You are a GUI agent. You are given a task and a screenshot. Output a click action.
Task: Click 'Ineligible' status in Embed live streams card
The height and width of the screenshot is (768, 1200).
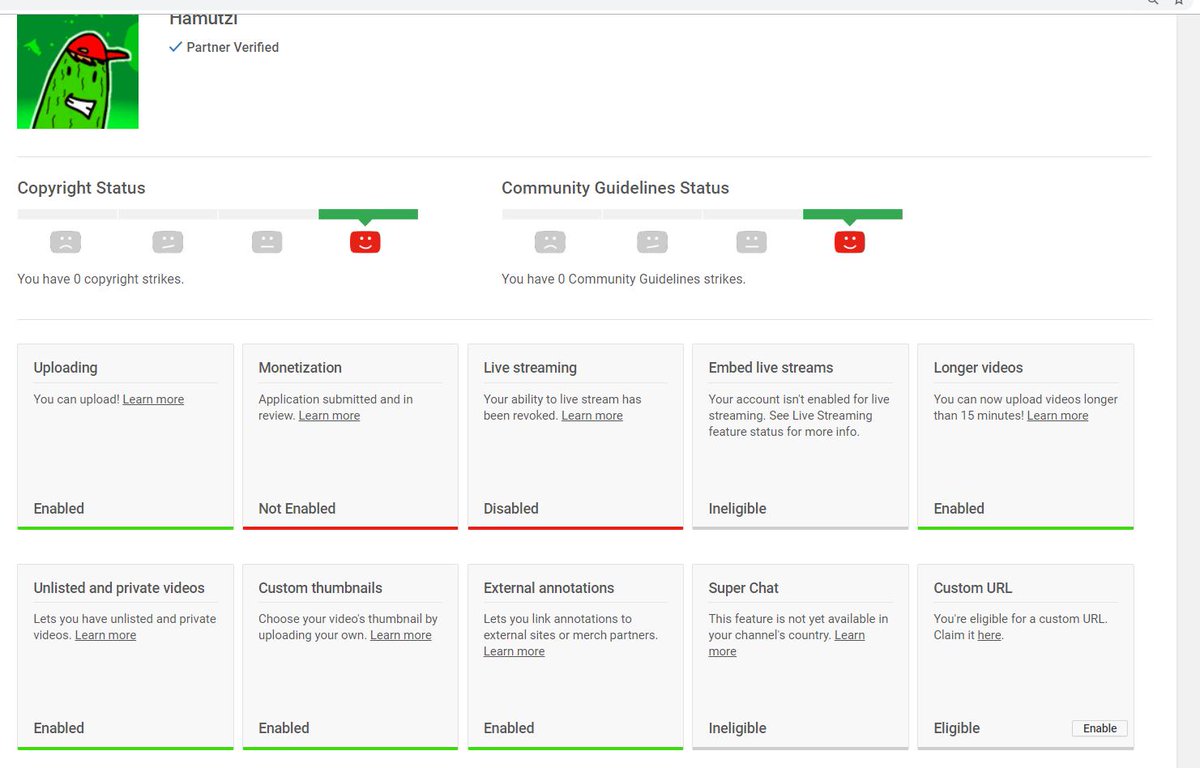coord(737,508)
